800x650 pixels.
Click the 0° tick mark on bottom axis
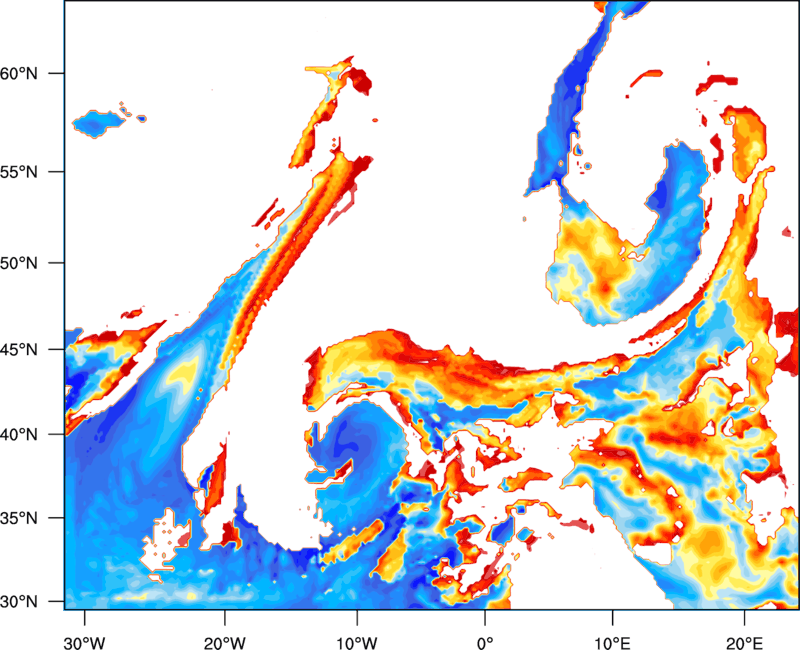point(485,616)
